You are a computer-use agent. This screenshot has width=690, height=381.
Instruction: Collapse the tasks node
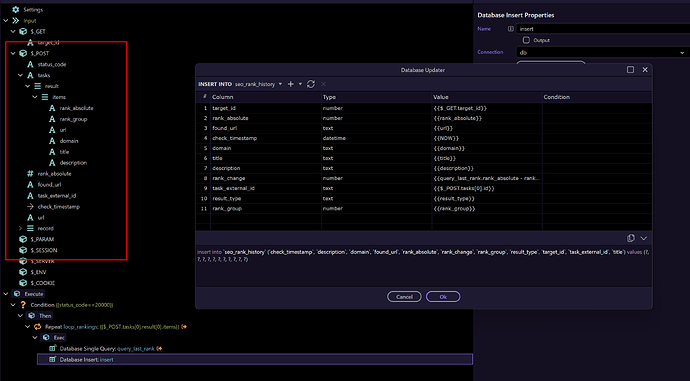pyautogui.click(x=20, y=75)
